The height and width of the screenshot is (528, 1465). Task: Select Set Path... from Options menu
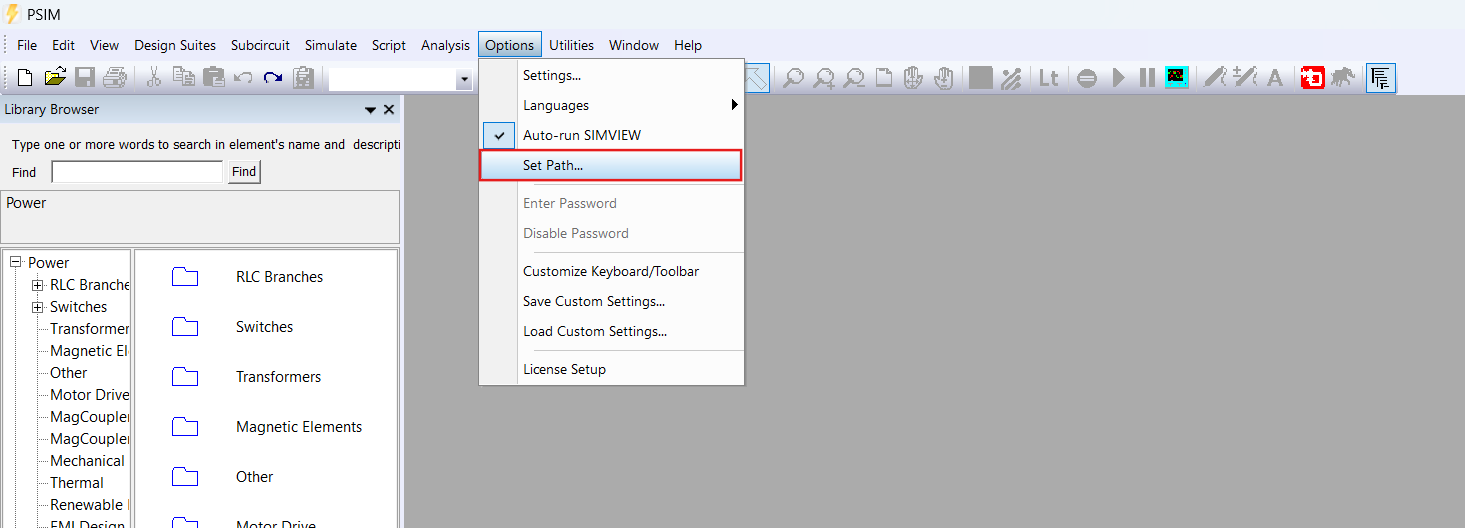click(x=611, y=165)
